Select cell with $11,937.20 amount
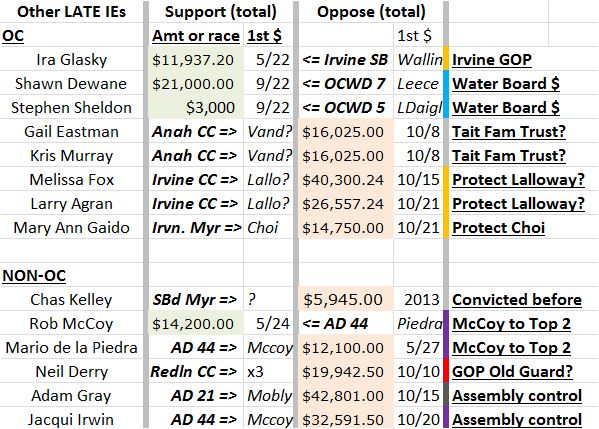 pyautogui.click(x=196, y=60)
